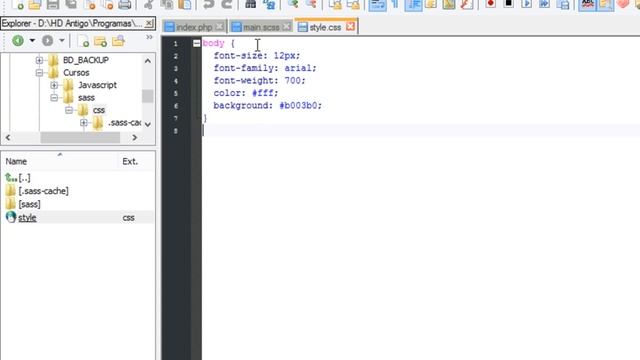The height and width of the screenshot is (360, 640).
Task: Click the Save toolbar icon
Action: [53, 4]
